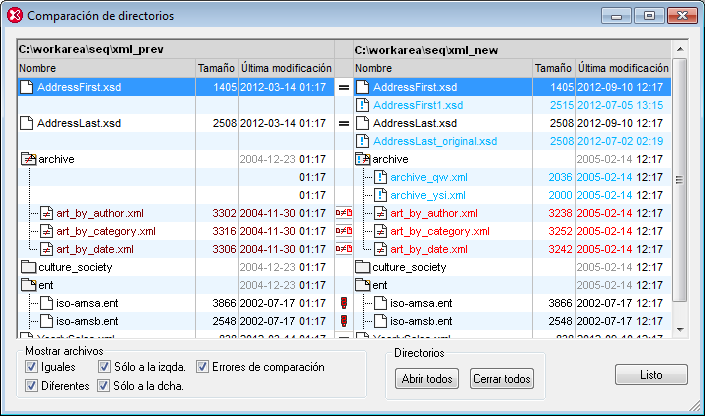Click the archive_qw.xml file icon in right pane
Image resolution: width=705 pixels, height=416 pixels.
(380, 177)
